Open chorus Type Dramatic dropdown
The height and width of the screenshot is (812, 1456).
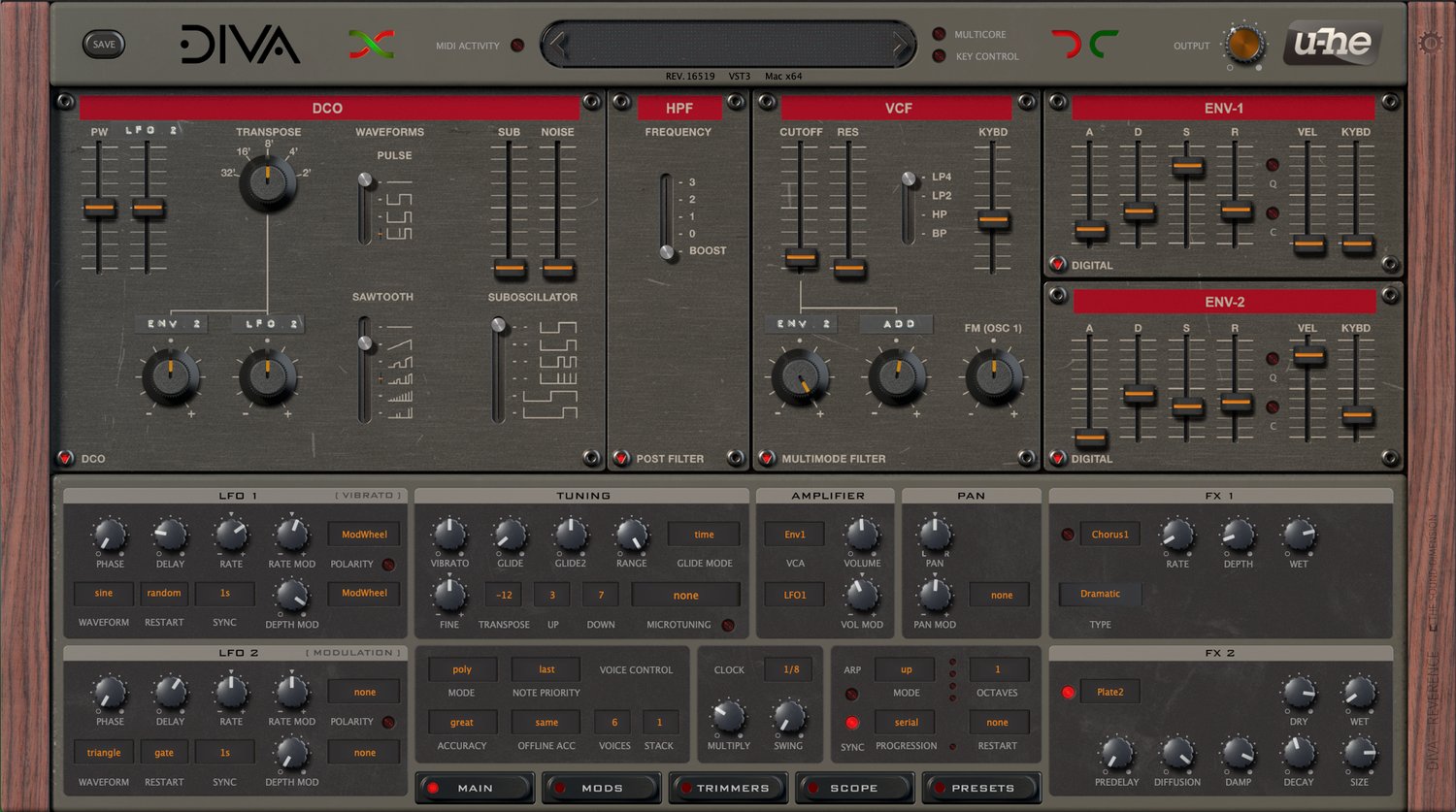coord(1100,594)
